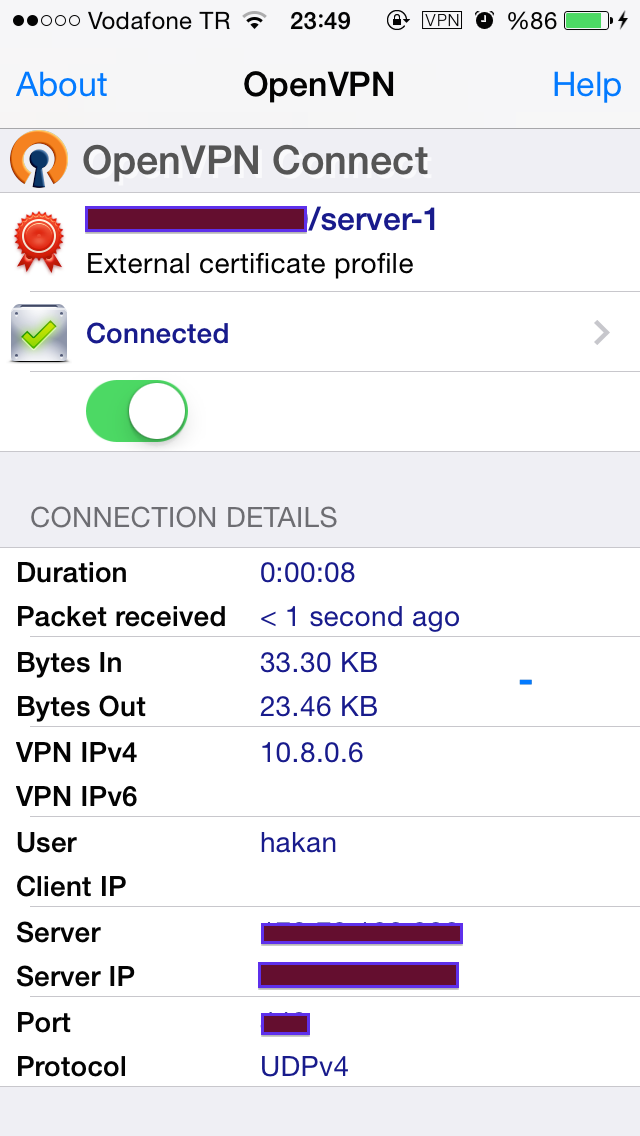Screen dimensions: 640x1136
Task: Tap the 23:49 clock in status bar
Action: coord(320,21)
